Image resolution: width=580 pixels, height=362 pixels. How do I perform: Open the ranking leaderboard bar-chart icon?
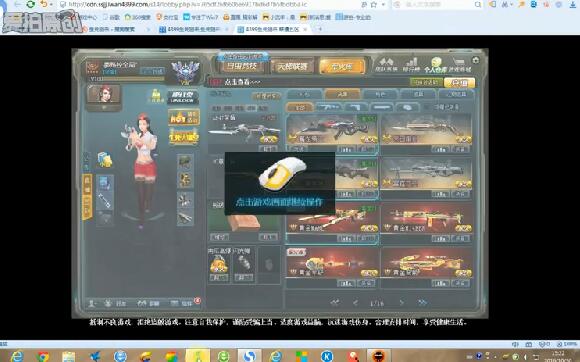click(411, 64)
